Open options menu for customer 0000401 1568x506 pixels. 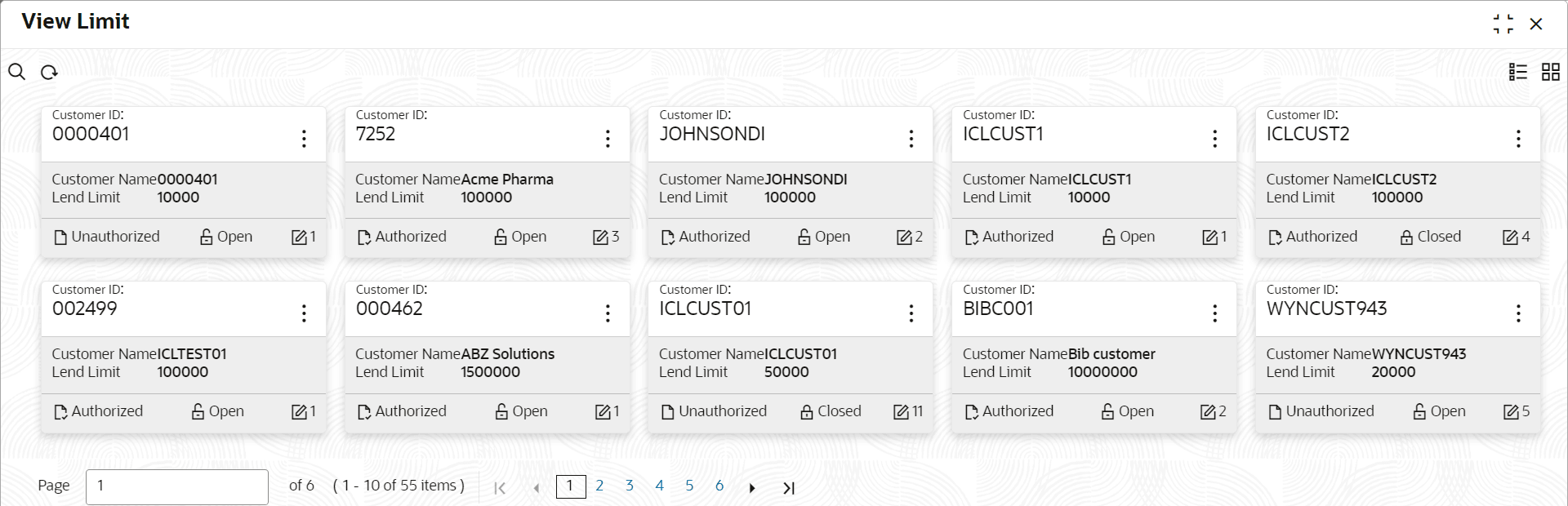coord(304,139)
